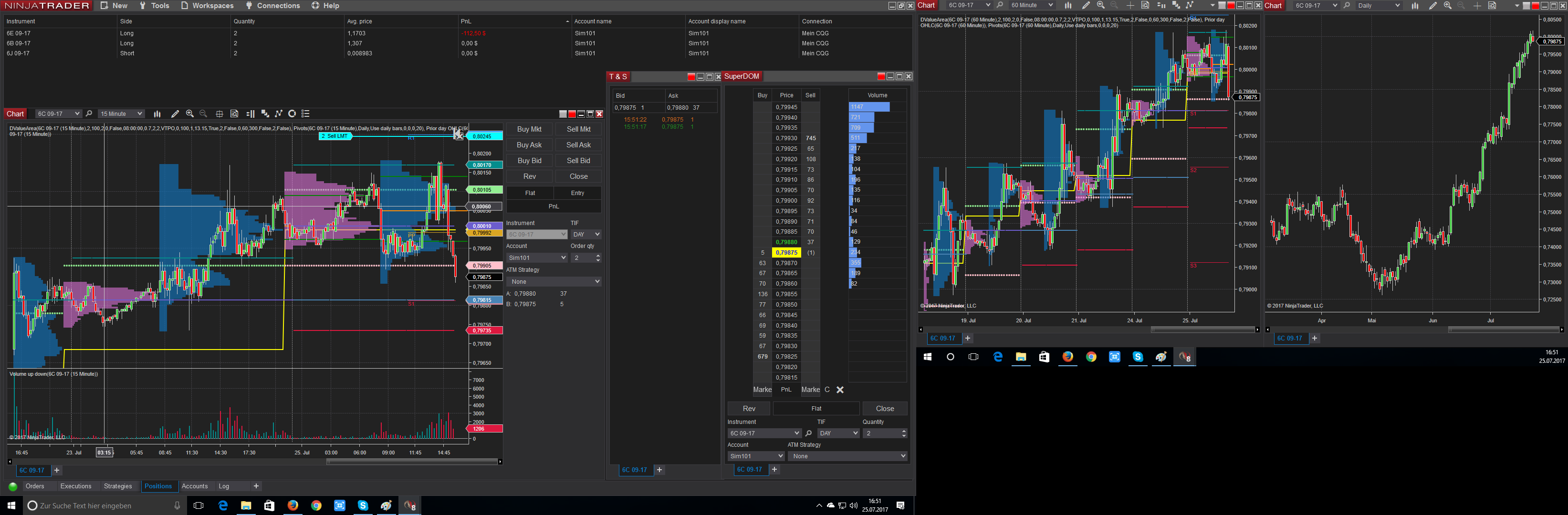Open bar type selector in 15 Minute chart
This screenshot has height=515, width=1568.
point(157,113)
